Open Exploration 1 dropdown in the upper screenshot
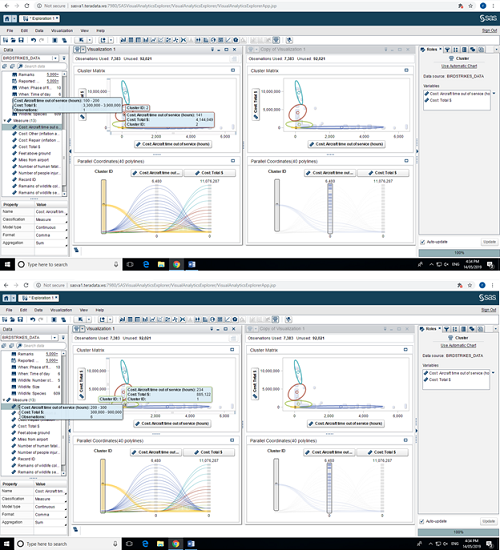500x554 pixels. 57,18
